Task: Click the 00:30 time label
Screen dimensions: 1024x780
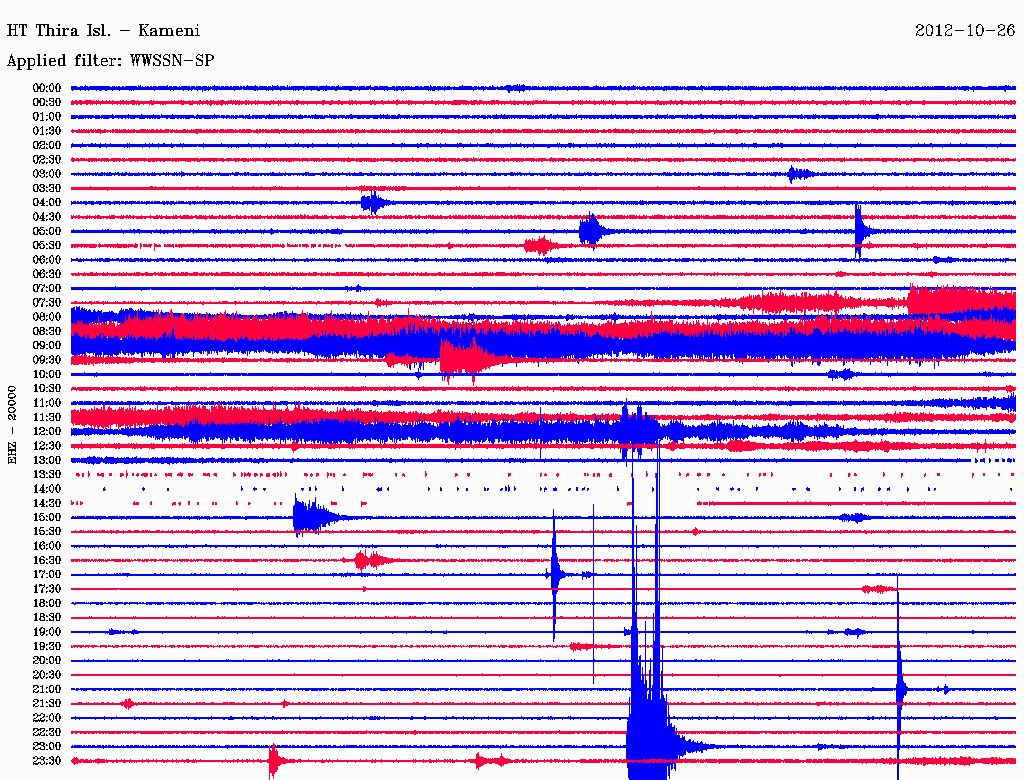Action: pos(47,103)
